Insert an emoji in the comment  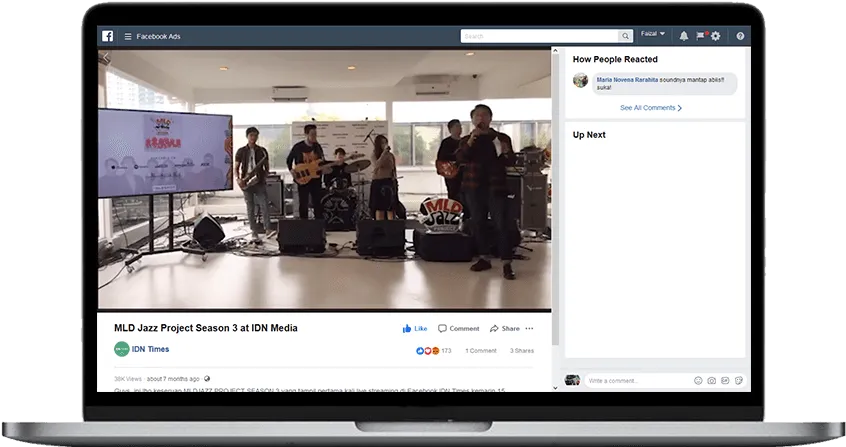698,381
